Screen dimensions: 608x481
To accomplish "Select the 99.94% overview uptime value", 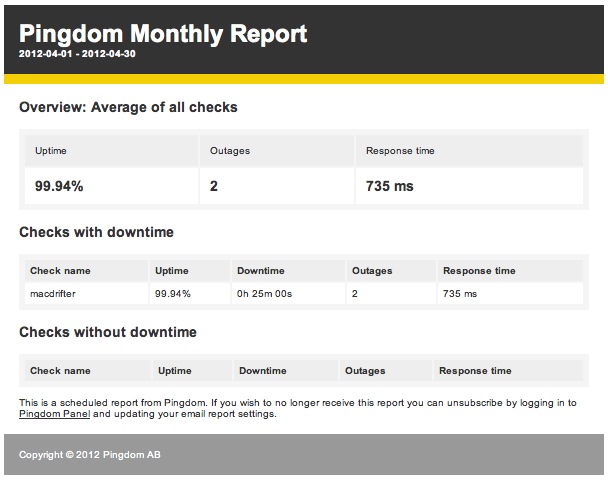I will coord(59,186).
